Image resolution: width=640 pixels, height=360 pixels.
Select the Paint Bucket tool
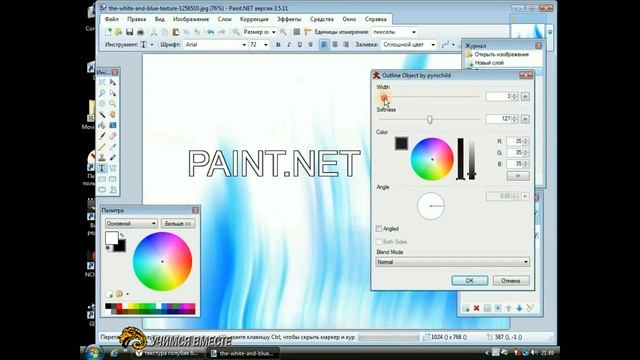[x=102, y=125]
